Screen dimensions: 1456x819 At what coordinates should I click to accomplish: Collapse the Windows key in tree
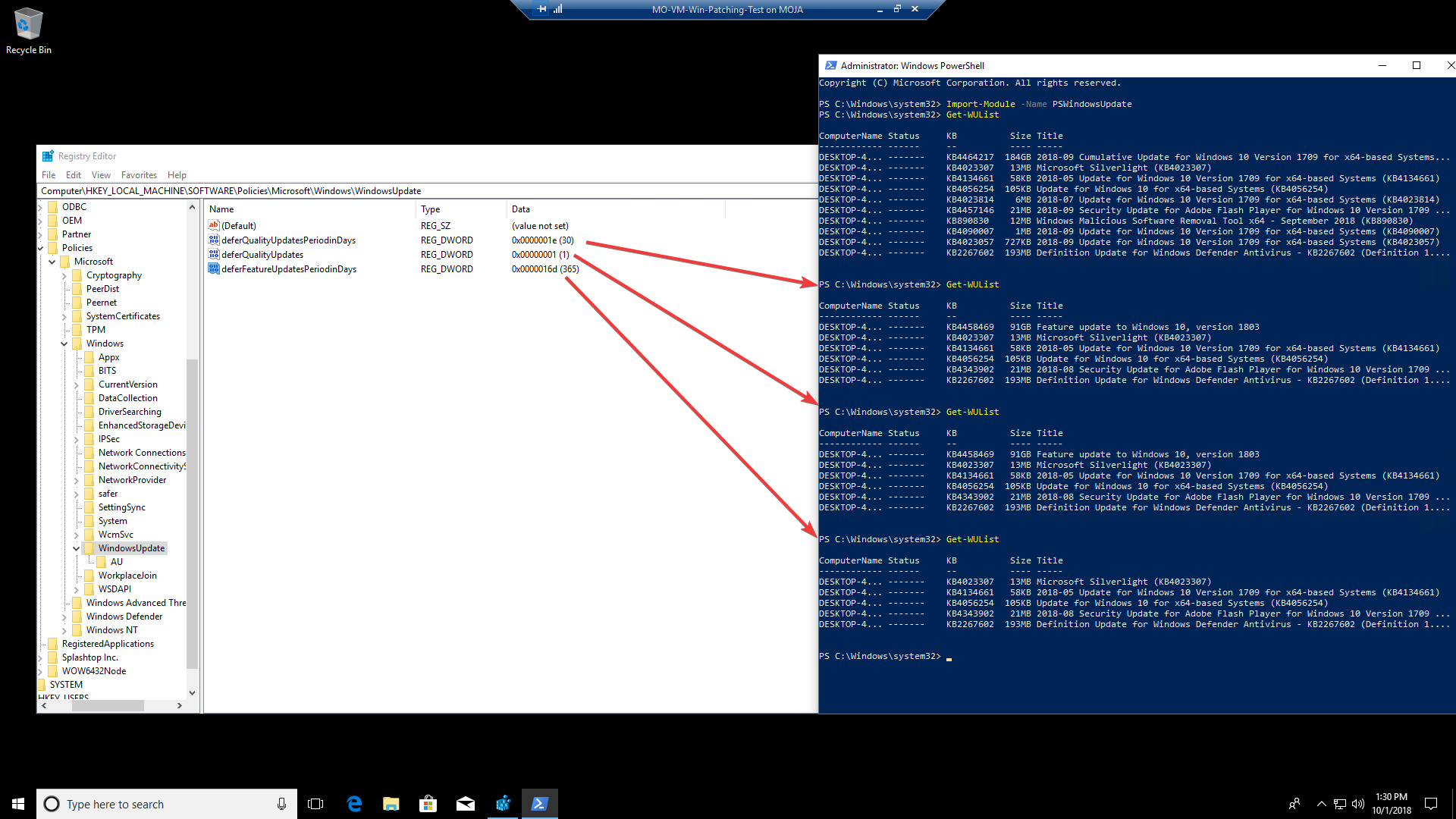[x=64, y=344]
